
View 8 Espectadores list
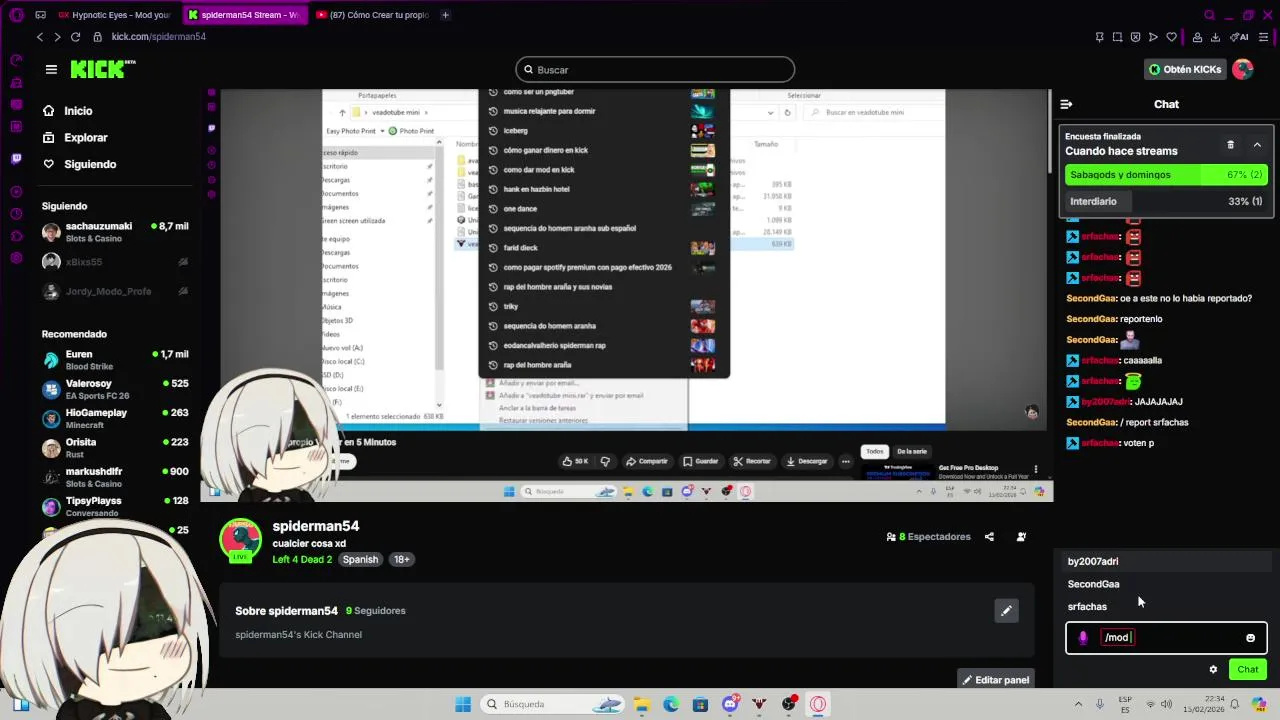[x=928, y=537]
